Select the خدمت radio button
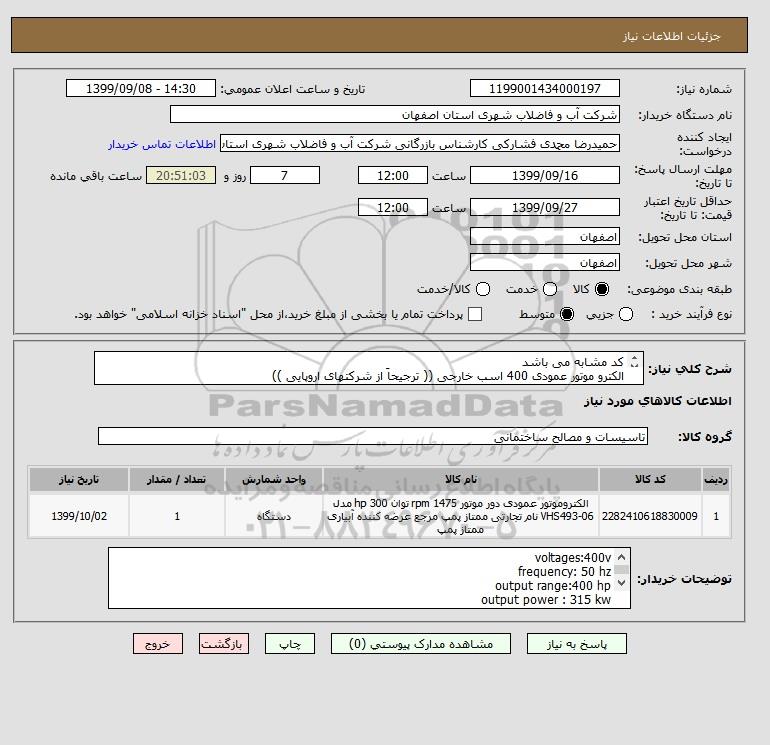 550,289
